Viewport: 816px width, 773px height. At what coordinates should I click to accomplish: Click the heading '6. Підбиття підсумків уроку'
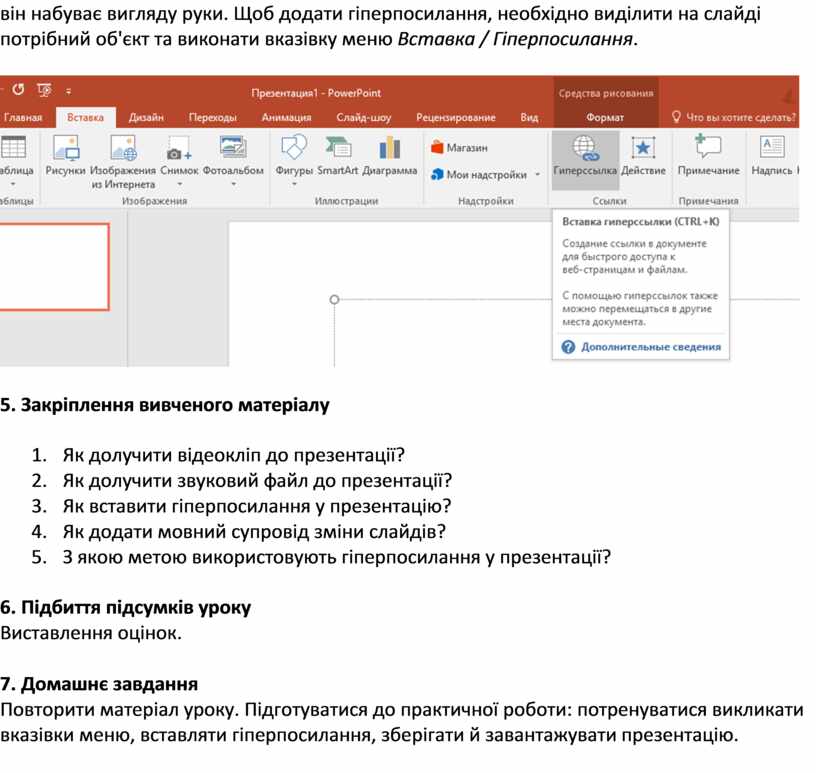[x=125, y=608]
